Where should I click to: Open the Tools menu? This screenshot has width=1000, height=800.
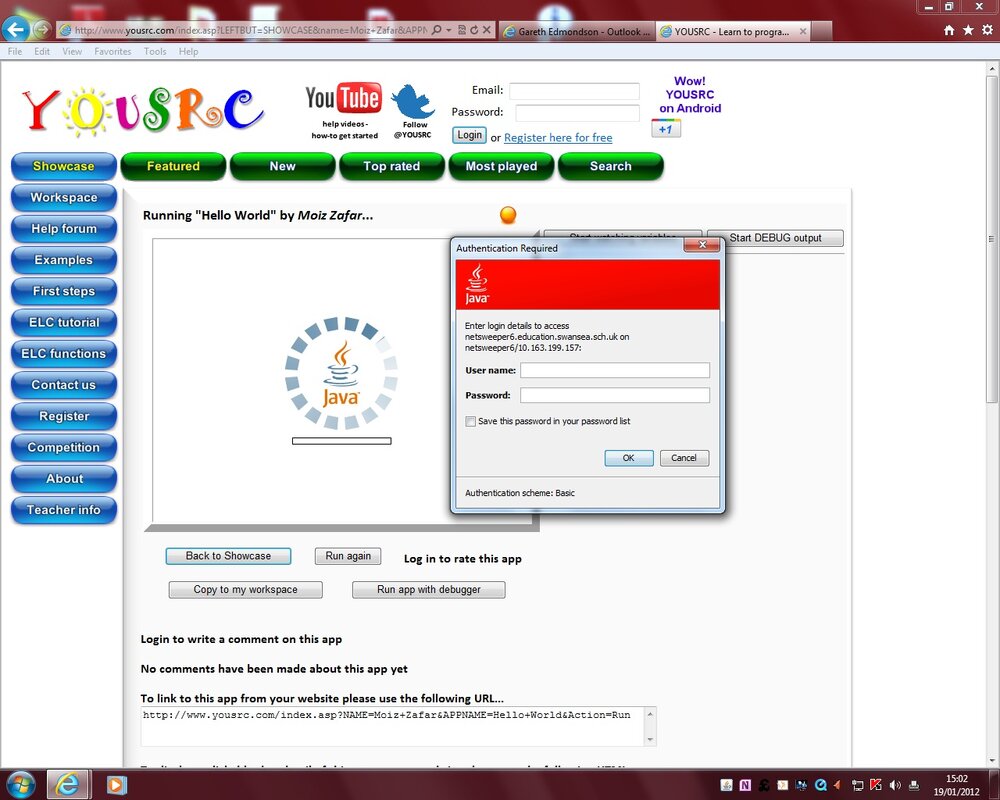[x=155, y=52]
